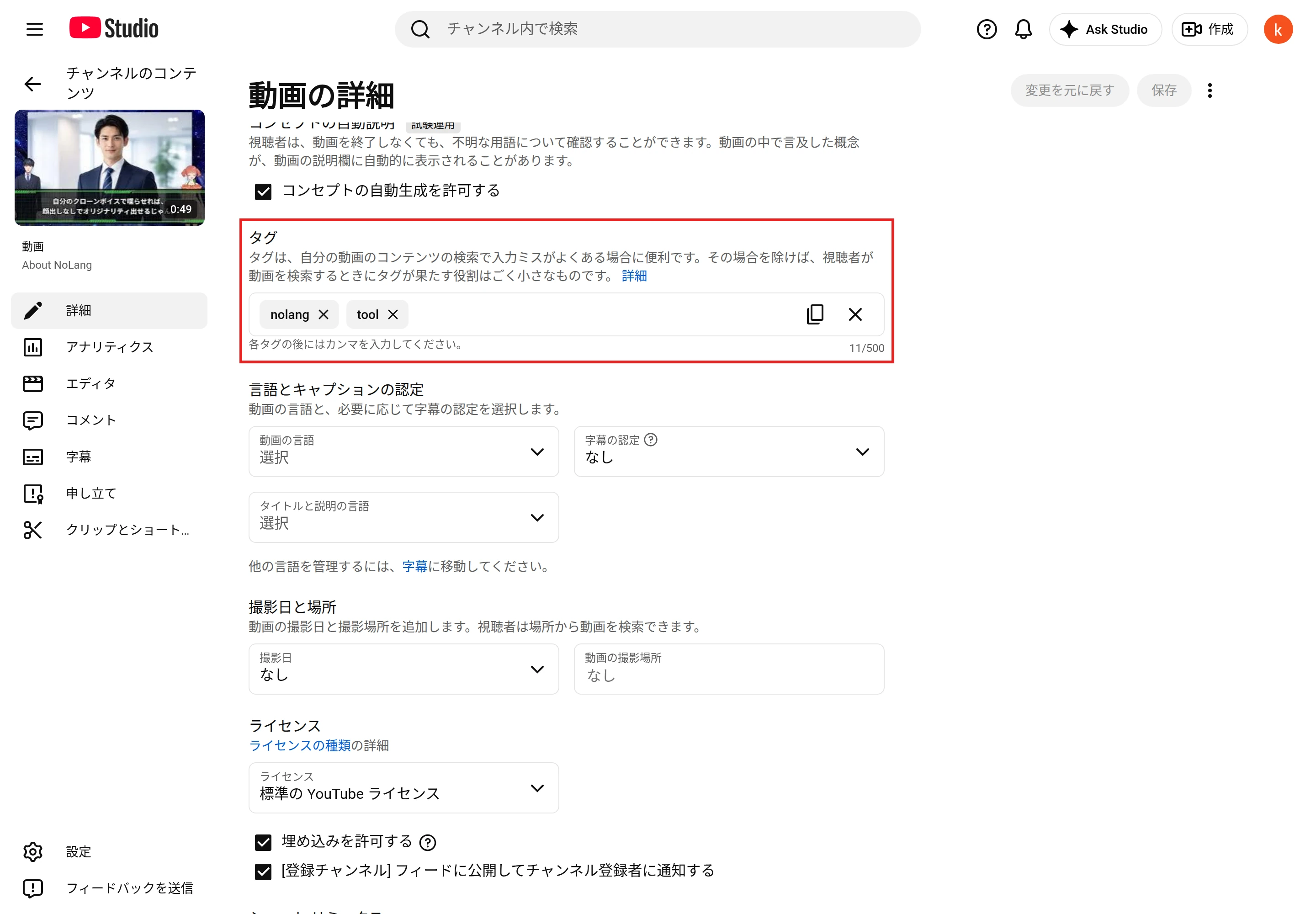Click the YouTube Studio logo

[x=114, y=29]
